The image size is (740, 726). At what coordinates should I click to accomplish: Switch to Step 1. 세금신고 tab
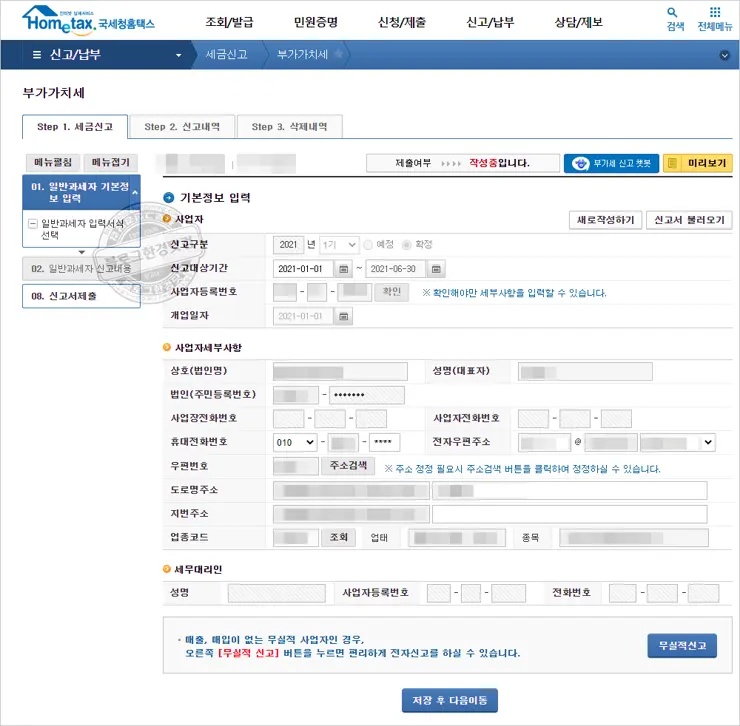[75, 127]
